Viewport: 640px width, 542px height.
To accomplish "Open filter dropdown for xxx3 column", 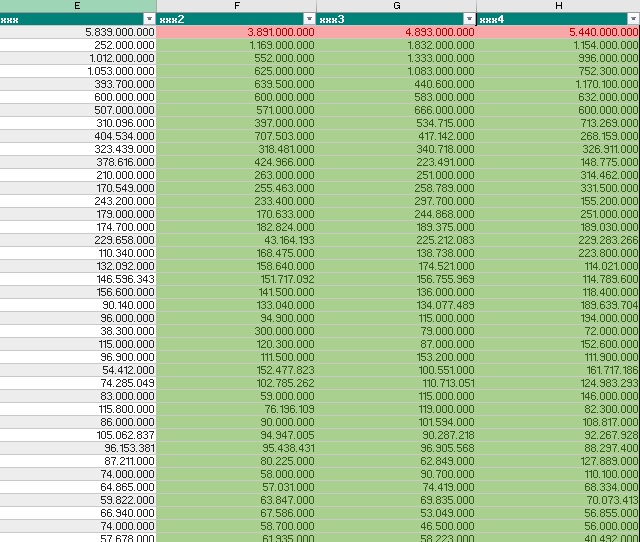I will coord(469,19).
